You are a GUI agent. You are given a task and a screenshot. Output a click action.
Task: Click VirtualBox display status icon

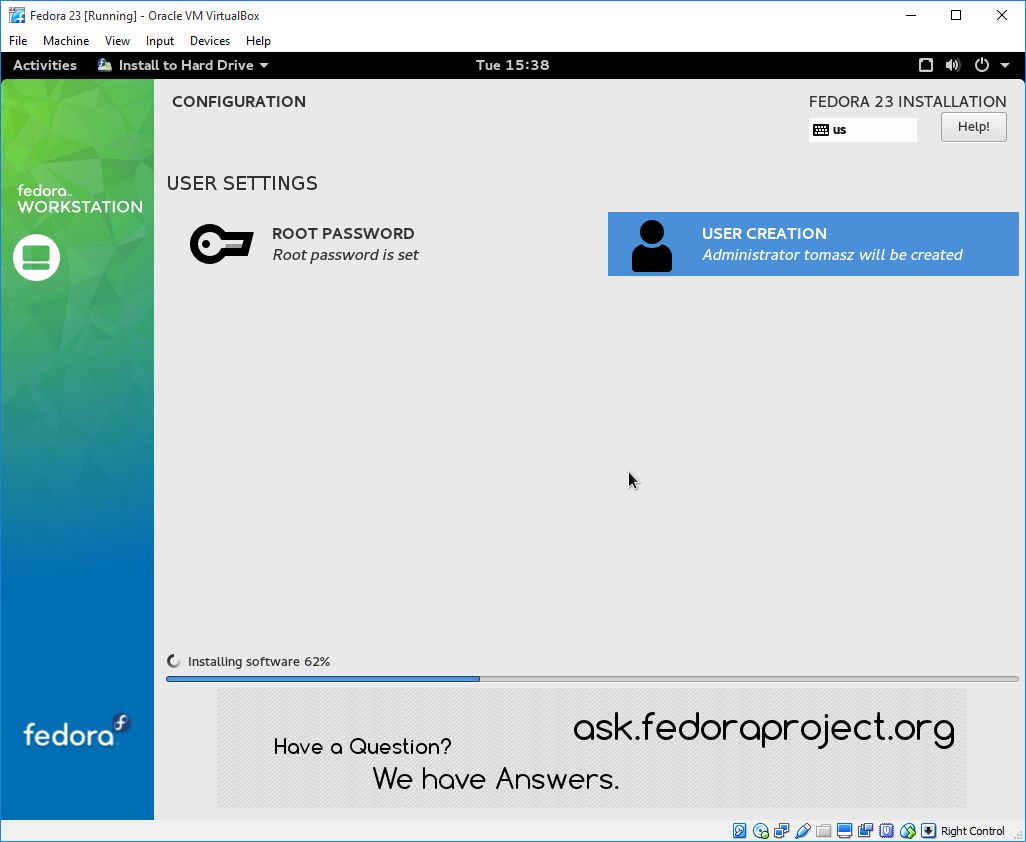click(x=844, y=831)
